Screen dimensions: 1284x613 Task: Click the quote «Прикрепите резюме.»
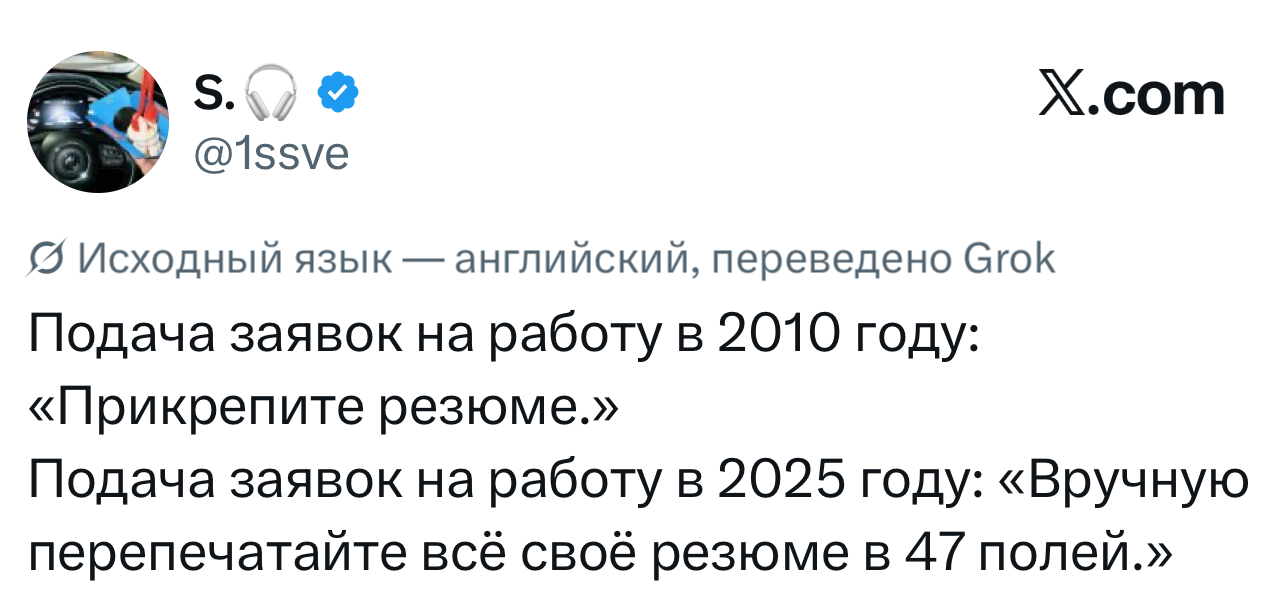[x=326, y=408]
